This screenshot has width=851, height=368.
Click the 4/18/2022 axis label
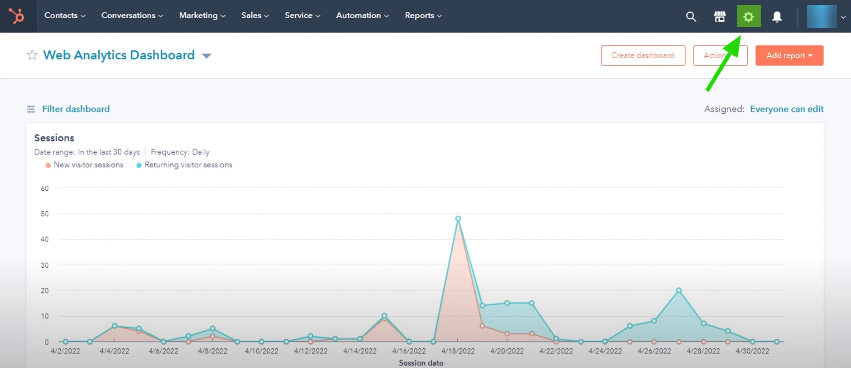point(458,352)
